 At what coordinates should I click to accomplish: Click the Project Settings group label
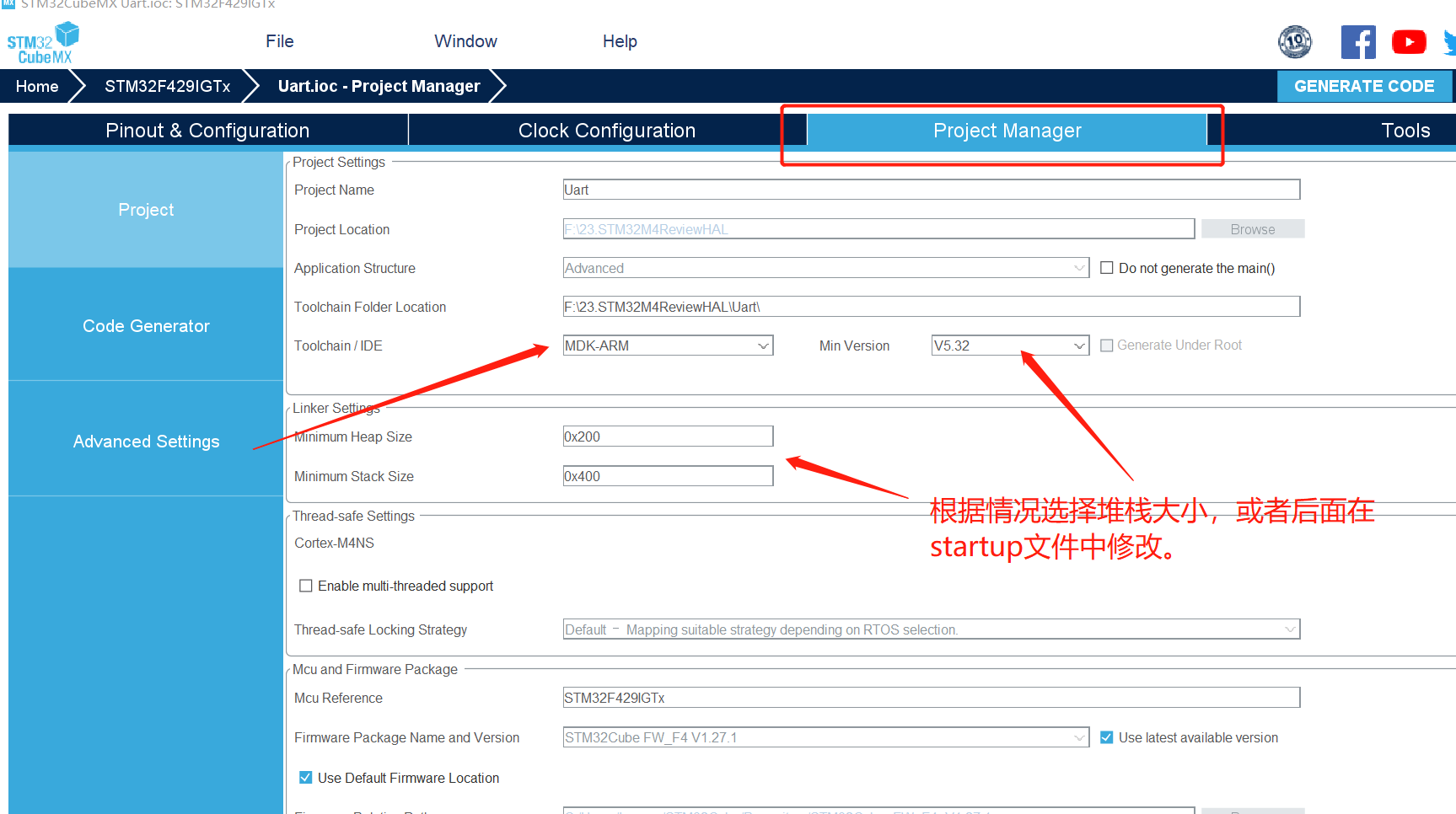point(339,162)
